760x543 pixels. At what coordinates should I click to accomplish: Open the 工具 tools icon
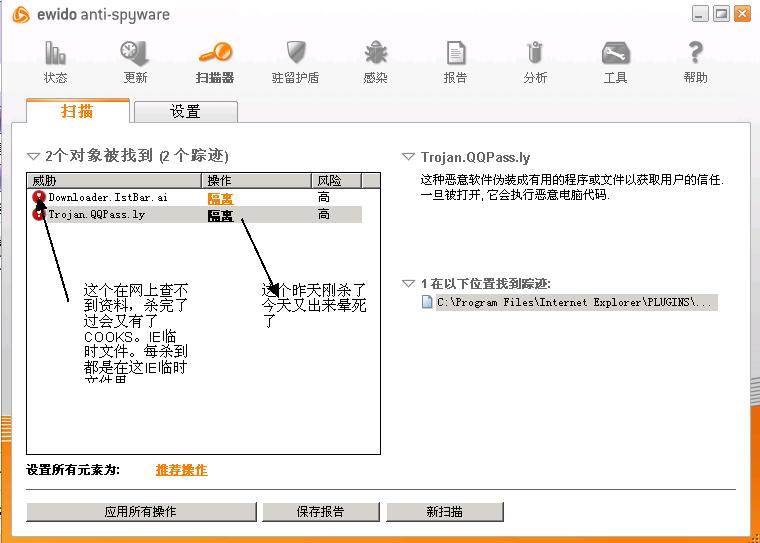tap(616, 53)
